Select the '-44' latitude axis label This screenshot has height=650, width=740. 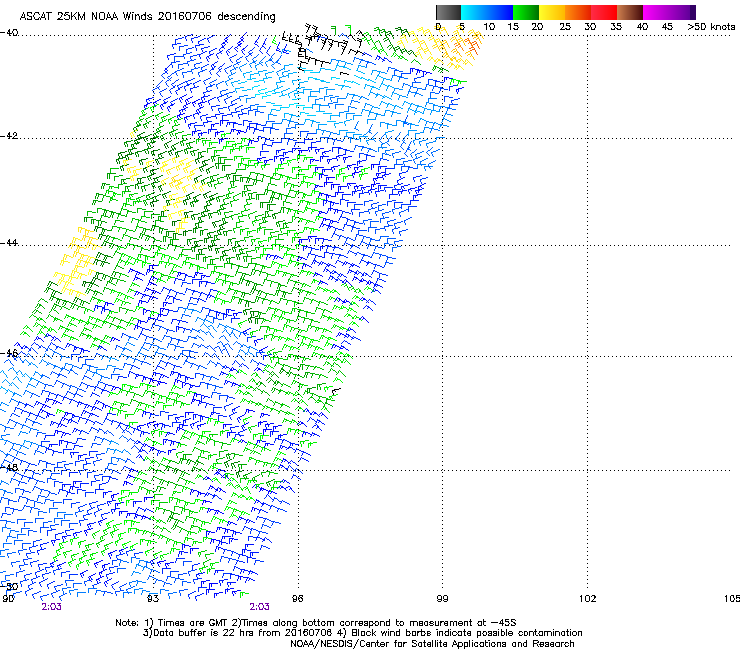click(x=9, y=243)
